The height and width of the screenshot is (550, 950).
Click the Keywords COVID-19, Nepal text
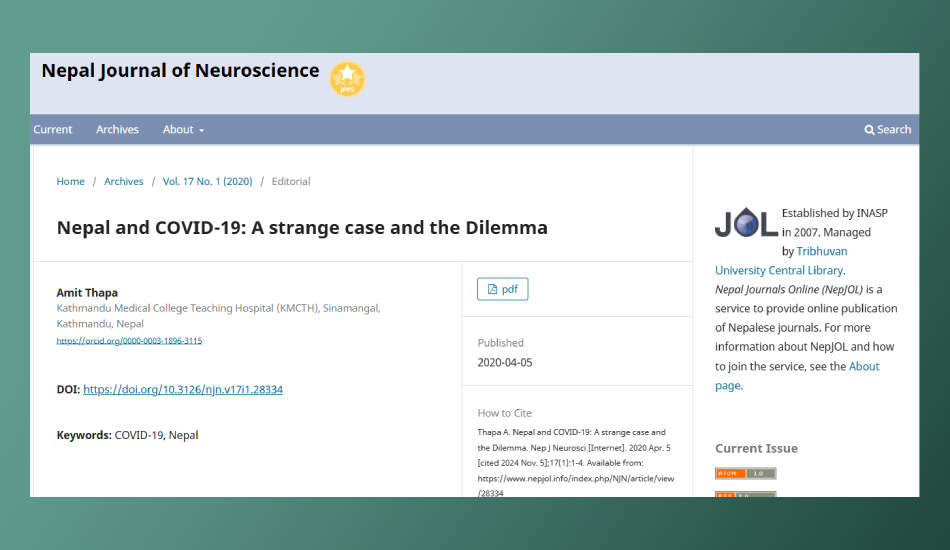point(127,435)
